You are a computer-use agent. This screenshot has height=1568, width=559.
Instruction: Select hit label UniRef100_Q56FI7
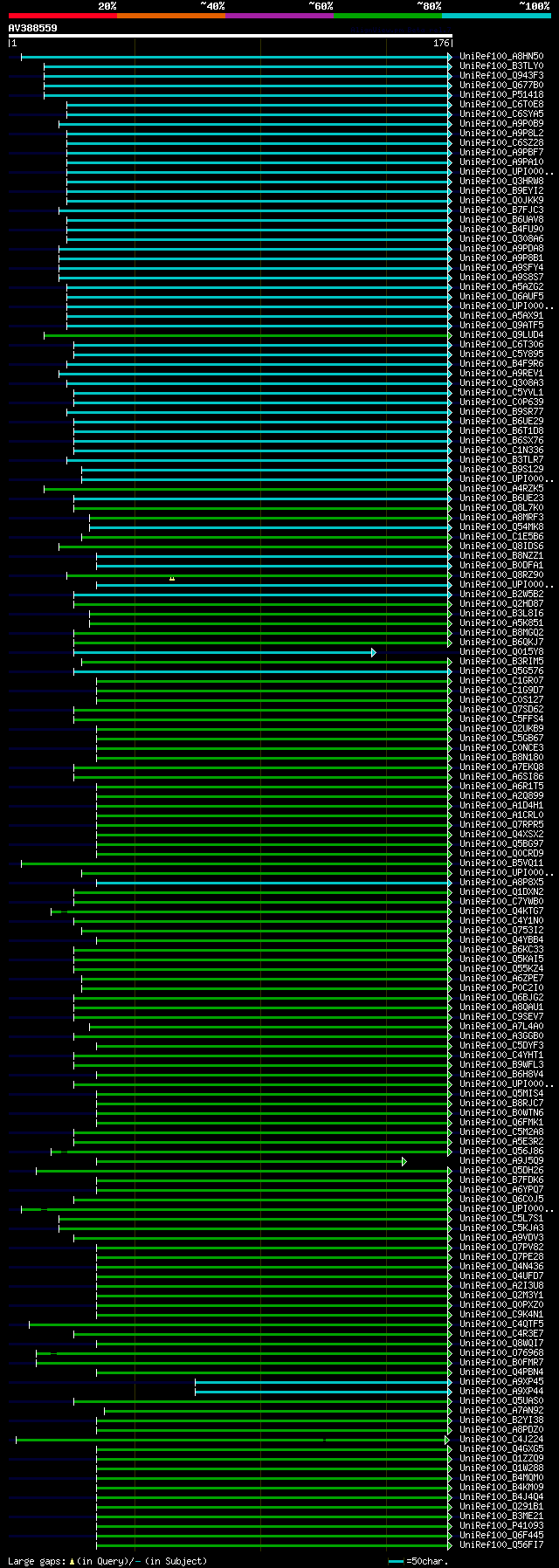[x=501, y=1545]
